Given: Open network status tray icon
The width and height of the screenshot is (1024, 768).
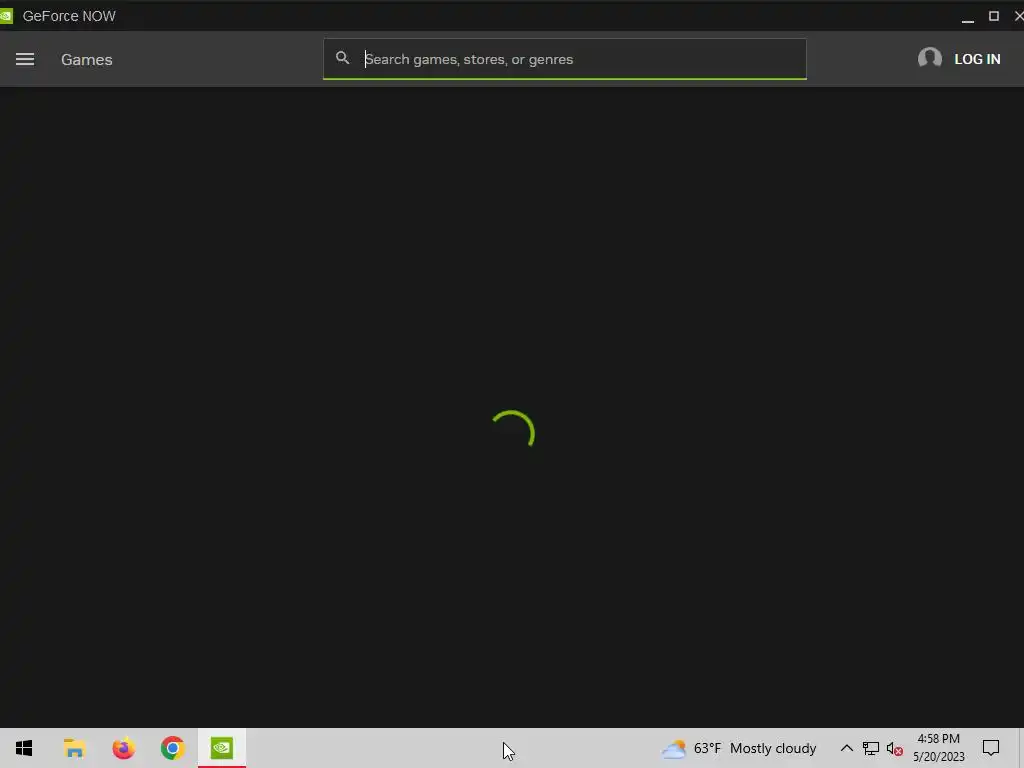Looking at the screenshot, I should [x=871, y=748].
